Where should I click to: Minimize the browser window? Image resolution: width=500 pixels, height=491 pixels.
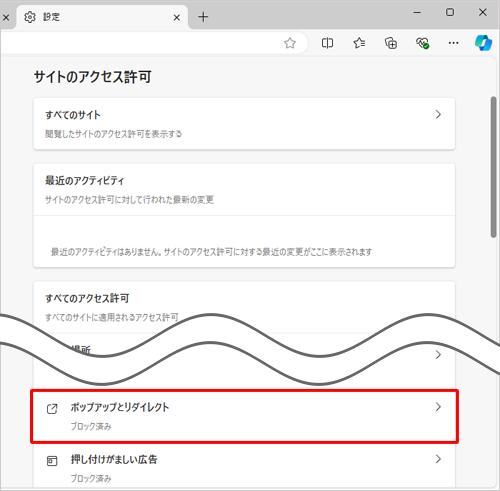417,13
